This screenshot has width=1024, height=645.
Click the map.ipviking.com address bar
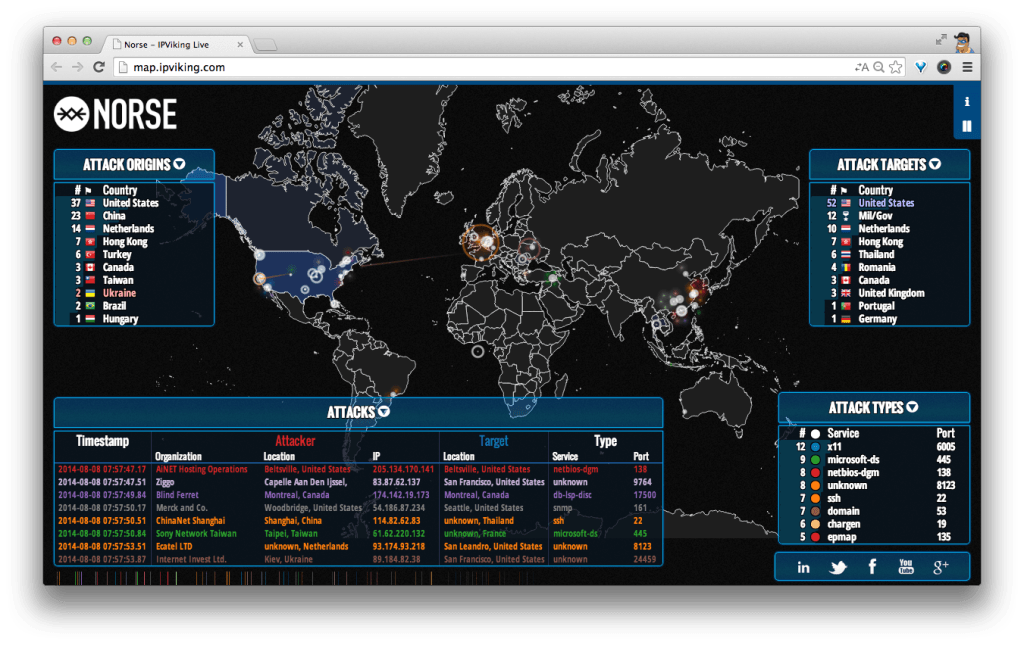pos(480,67)
